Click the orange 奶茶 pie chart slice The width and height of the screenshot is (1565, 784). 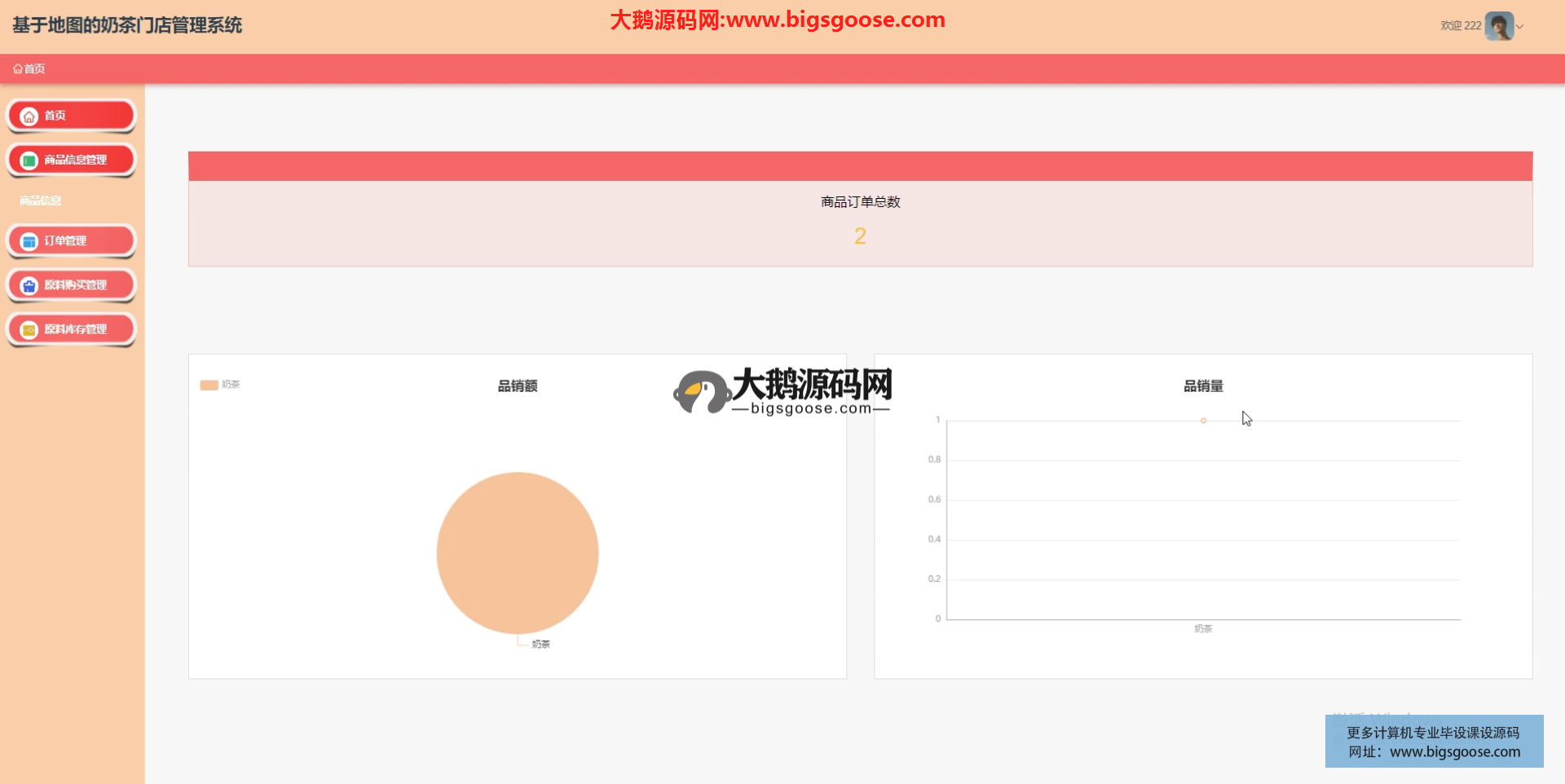(x=518, y=553)
